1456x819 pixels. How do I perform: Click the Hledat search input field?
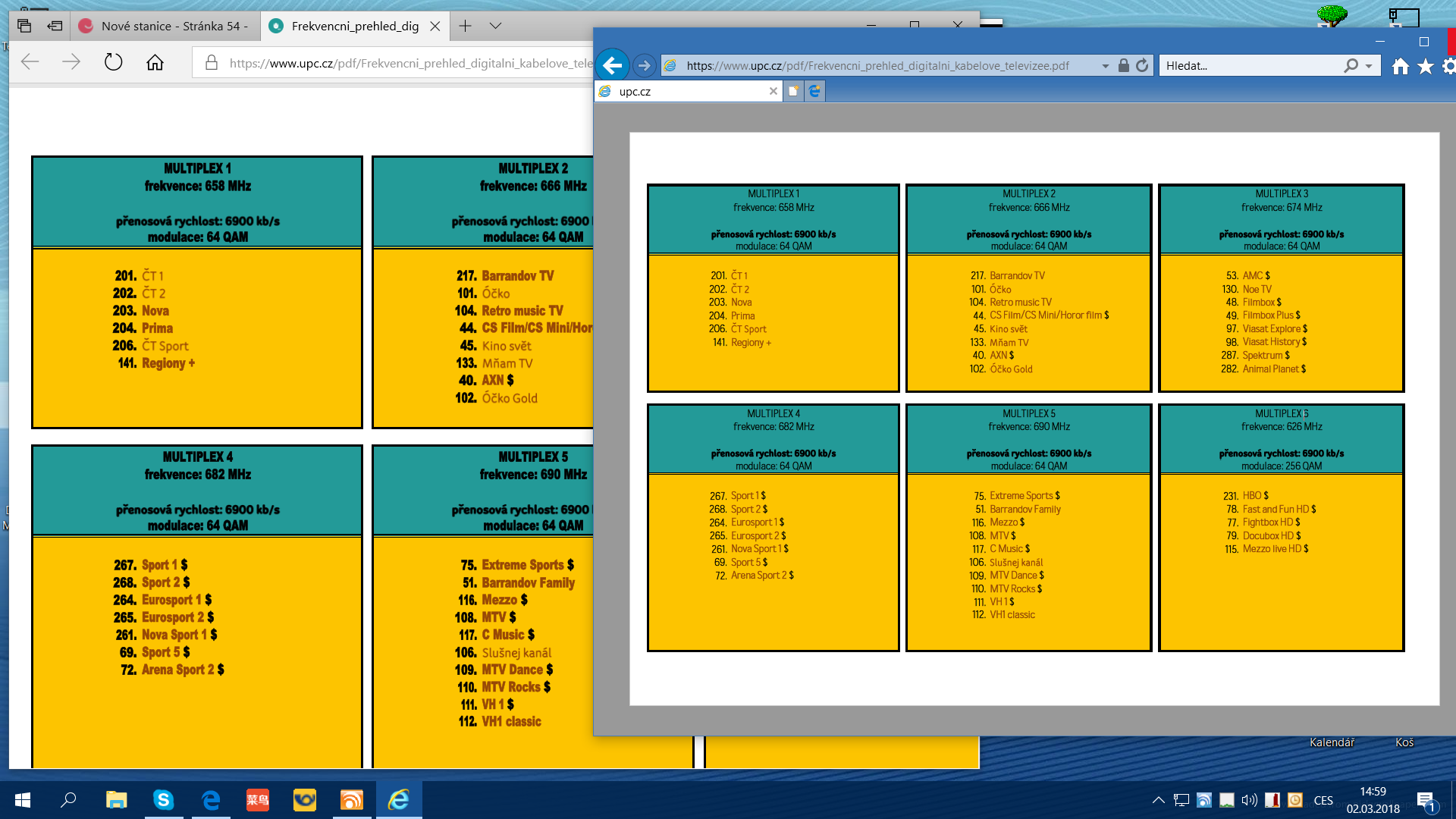[1251, 66]
